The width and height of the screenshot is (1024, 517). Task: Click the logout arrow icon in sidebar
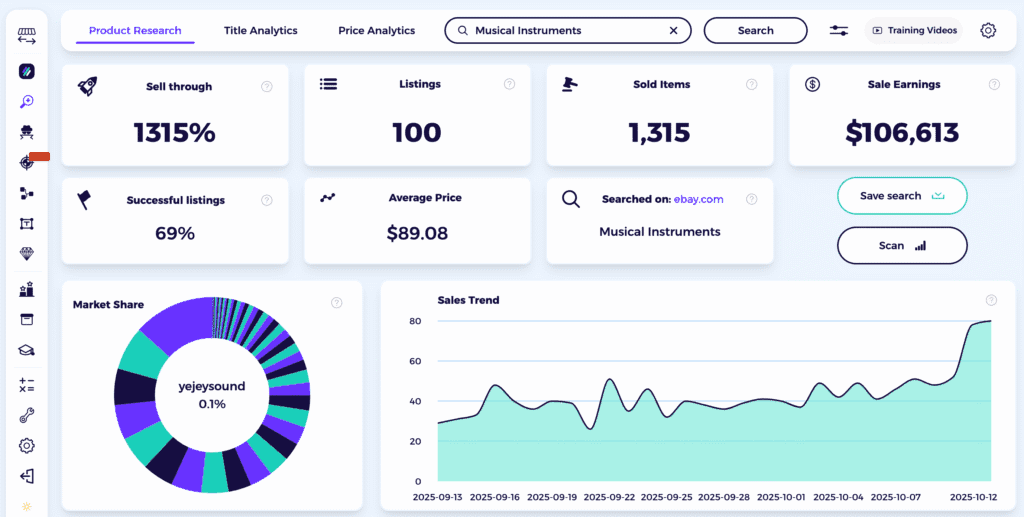(x=27, y=476)
